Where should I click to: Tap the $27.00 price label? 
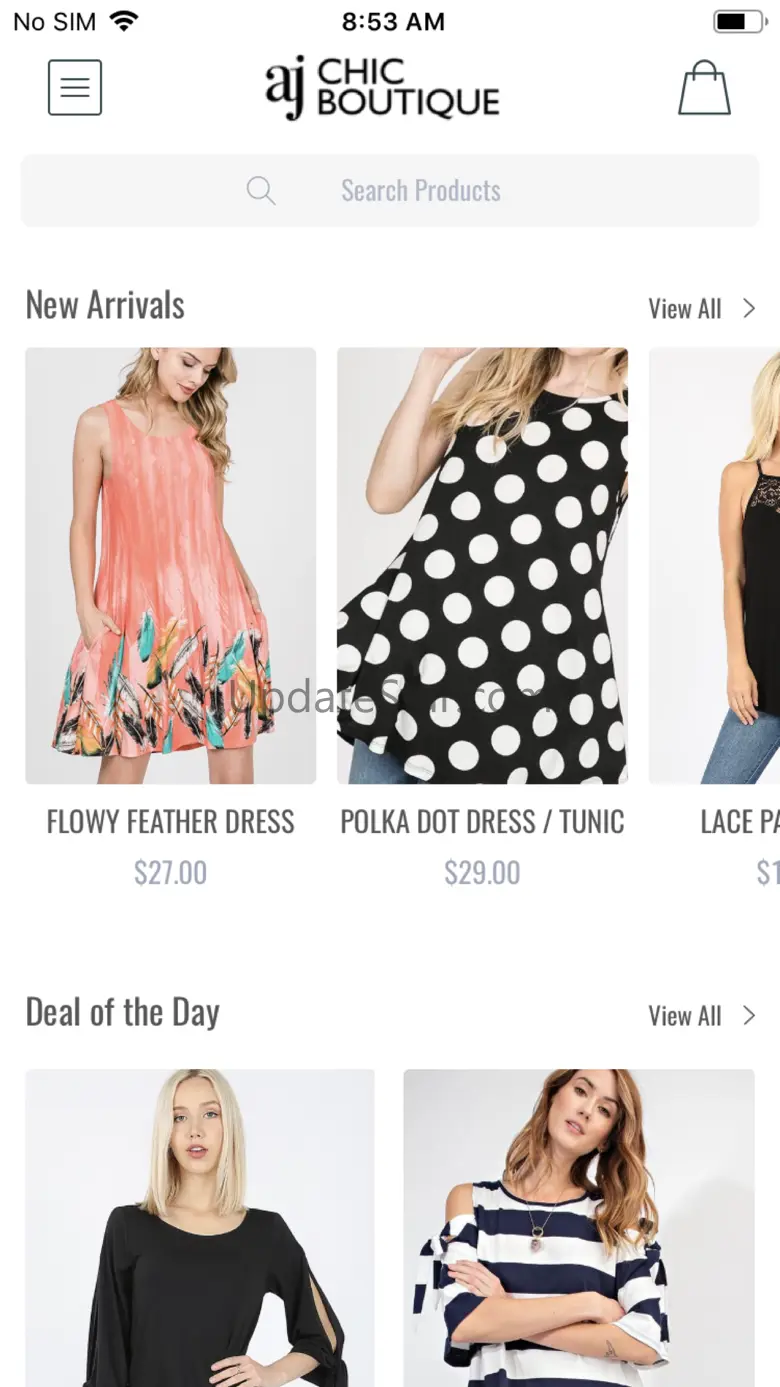click(x=170, y=873)
